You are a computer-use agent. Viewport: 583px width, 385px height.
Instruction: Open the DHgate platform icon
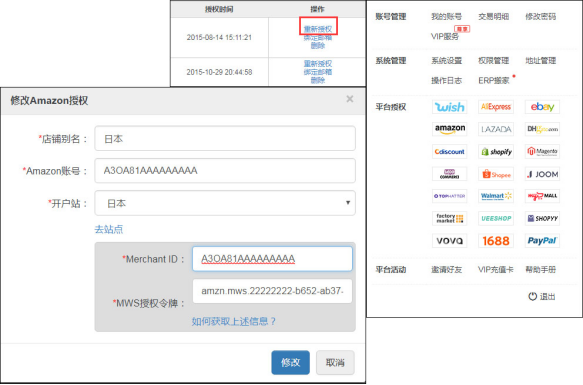click(x=542, y=129)
